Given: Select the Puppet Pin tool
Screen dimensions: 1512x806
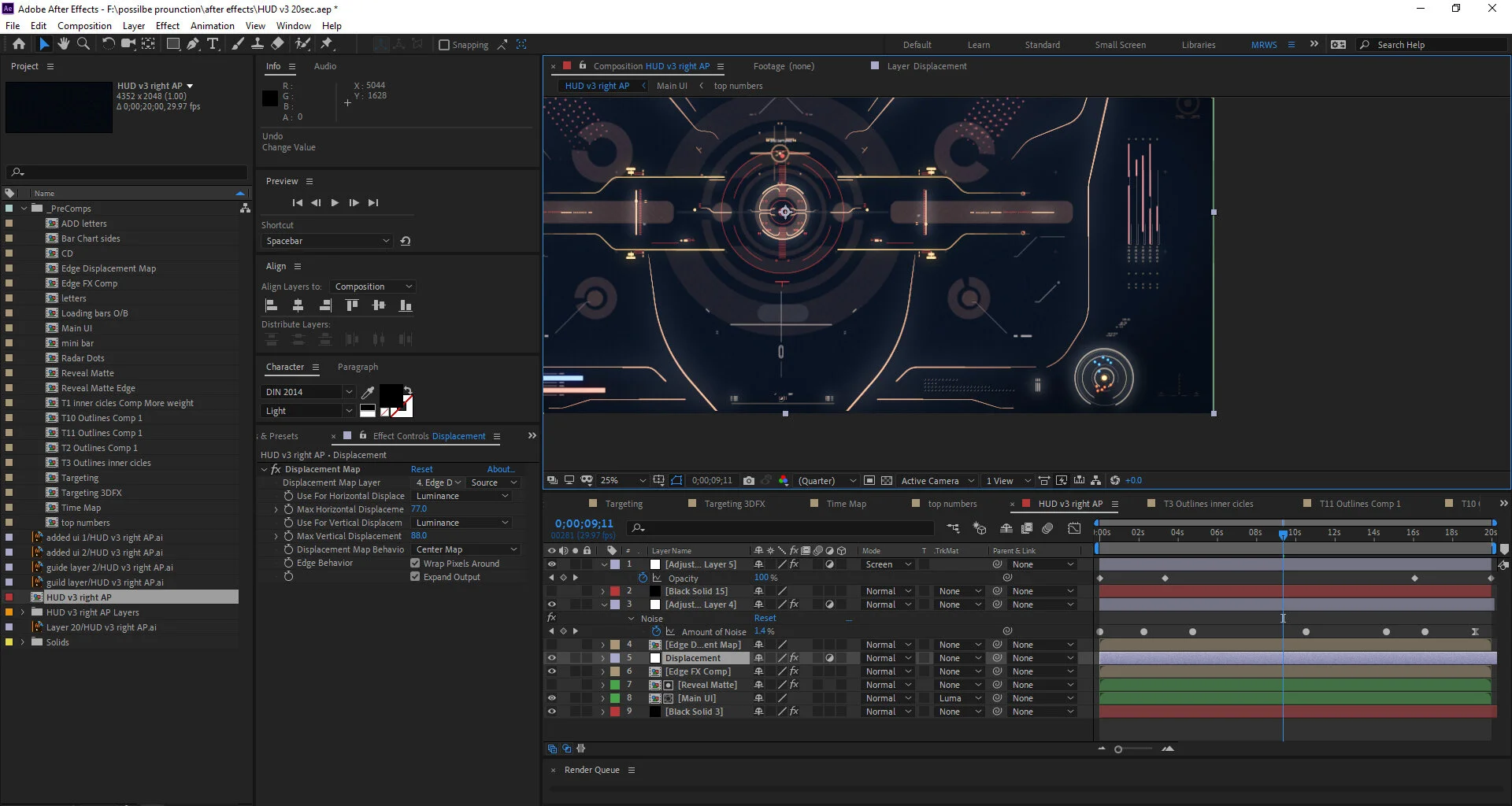Looking at the screenshot, I should coord(325,44).
